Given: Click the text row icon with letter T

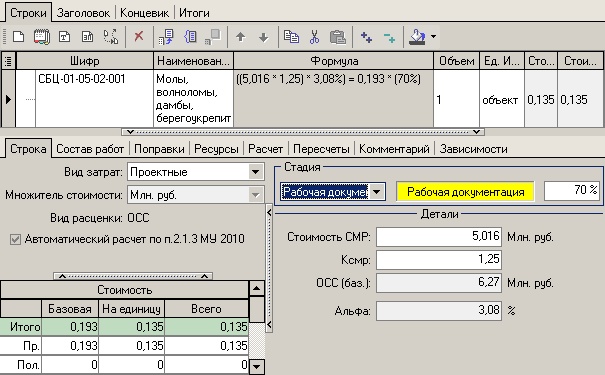Looking at the screenshot, I should 64,37.
